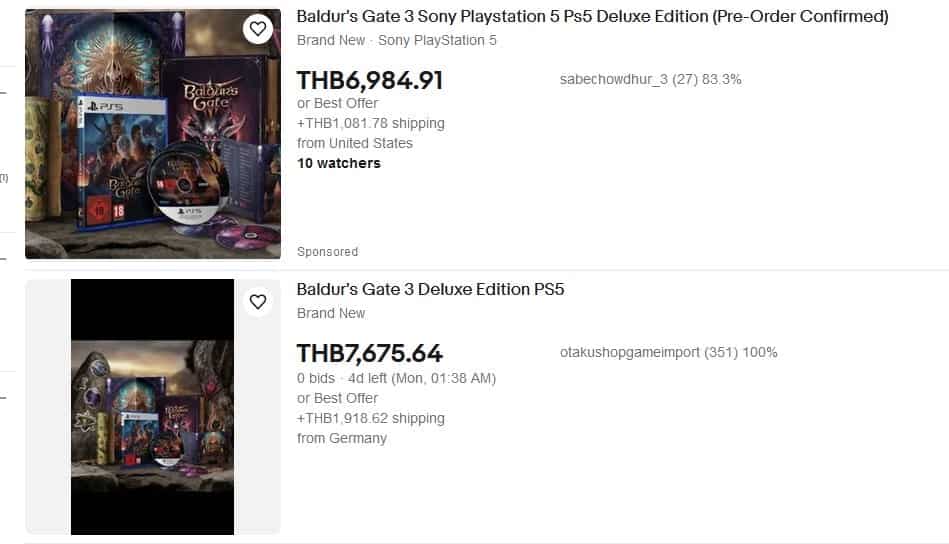The height and width of the screenshot is (544, 949).
Task: View seller otakushopgameimport info
Action: (668, 353)
